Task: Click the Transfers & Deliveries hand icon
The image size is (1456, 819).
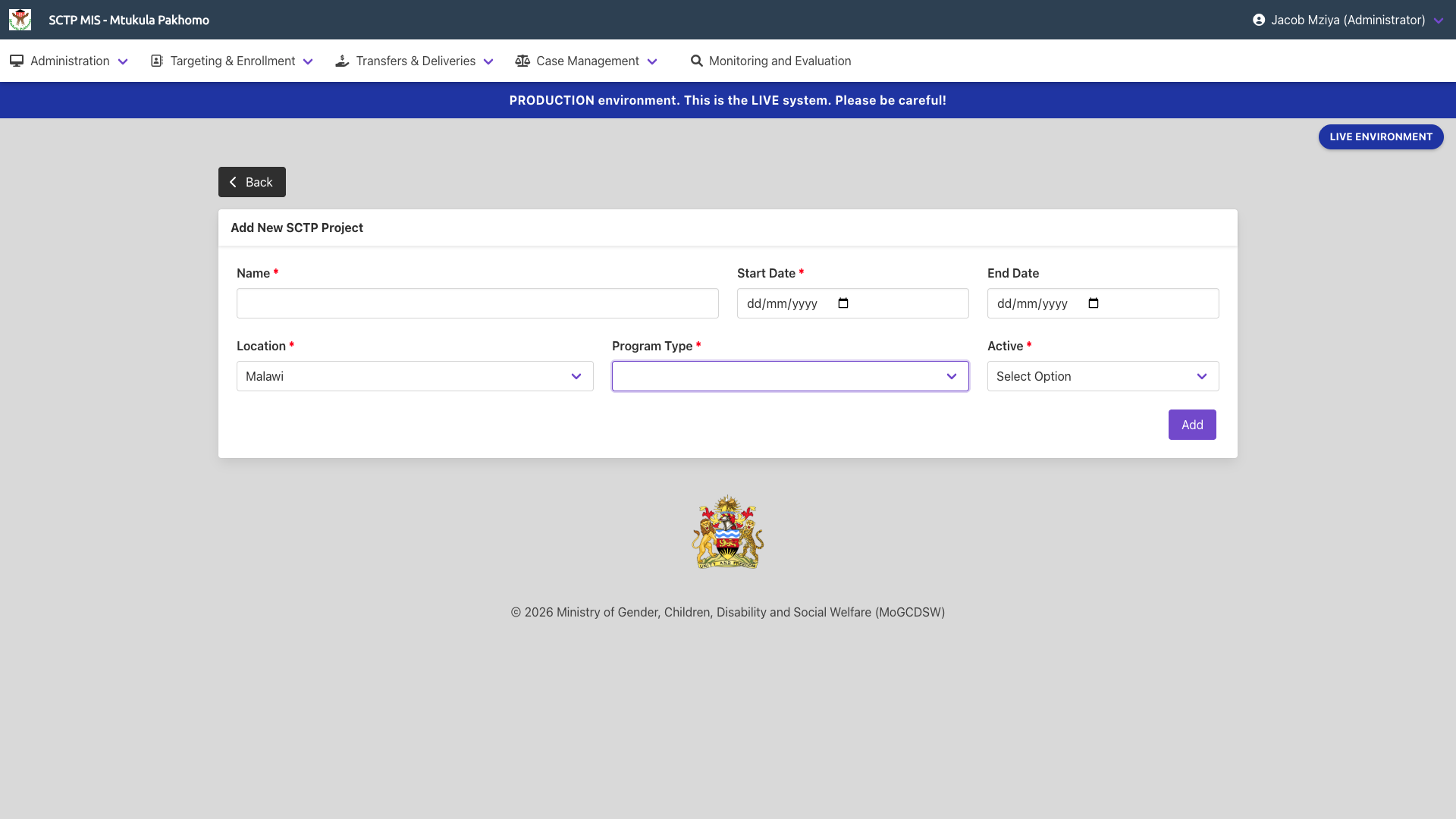Action: (342, 61)
